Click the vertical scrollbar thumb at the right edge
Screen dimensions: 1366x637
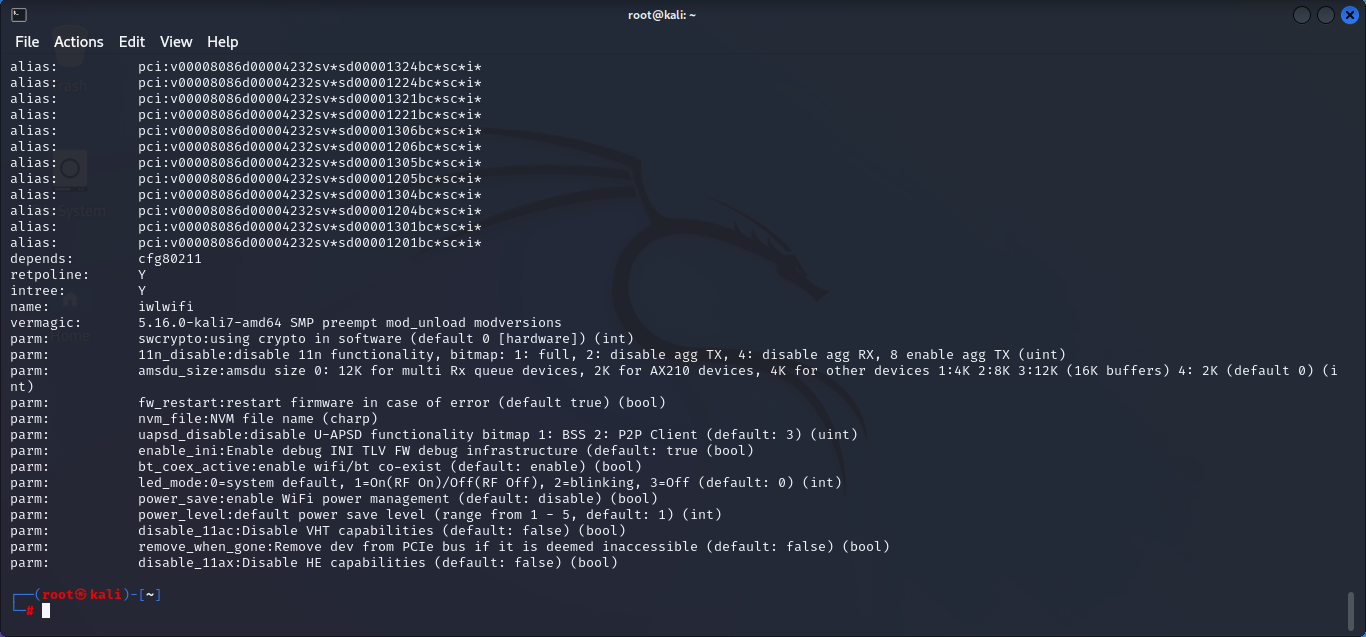(1350, 609)
